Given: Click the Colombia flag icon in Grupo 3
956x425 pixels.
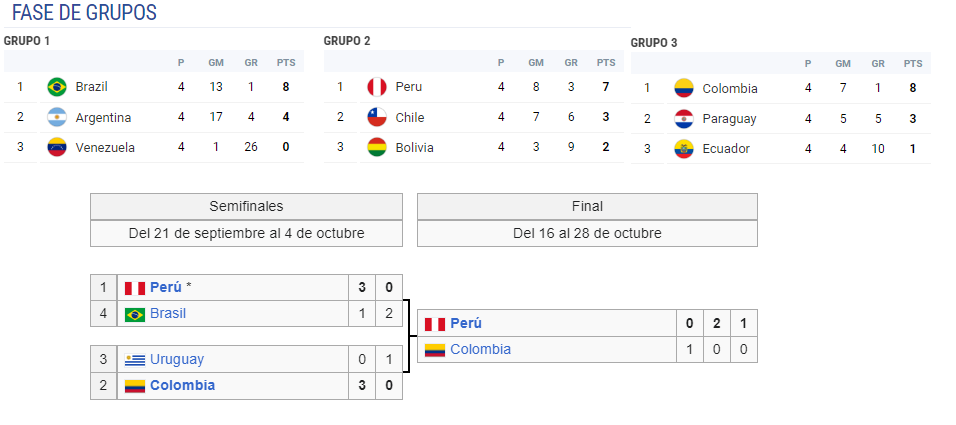Looking at the screenshot, I should point(684,88).
